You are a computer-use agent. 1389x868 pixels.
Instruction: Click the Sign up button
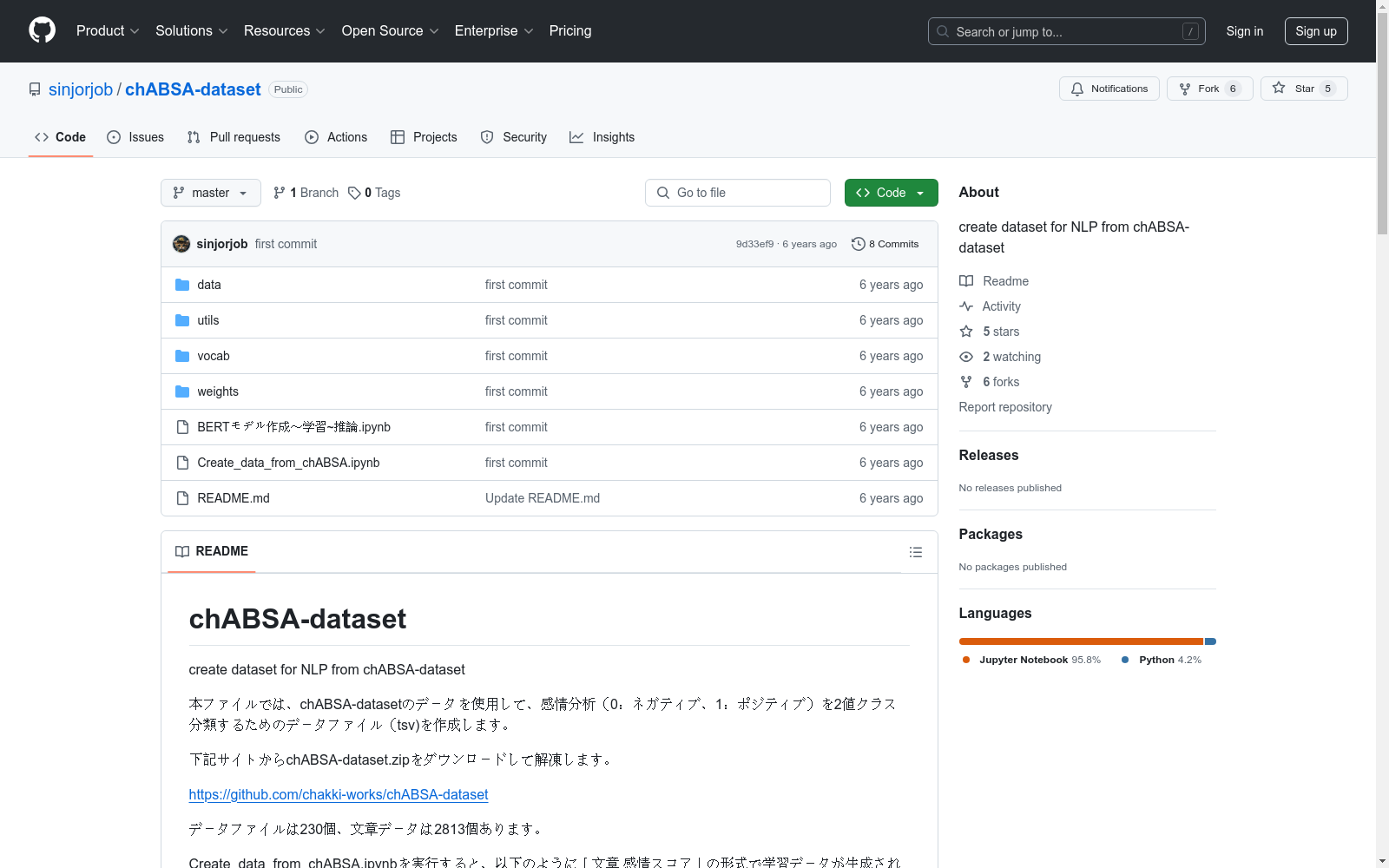(x=1316, y=31)
